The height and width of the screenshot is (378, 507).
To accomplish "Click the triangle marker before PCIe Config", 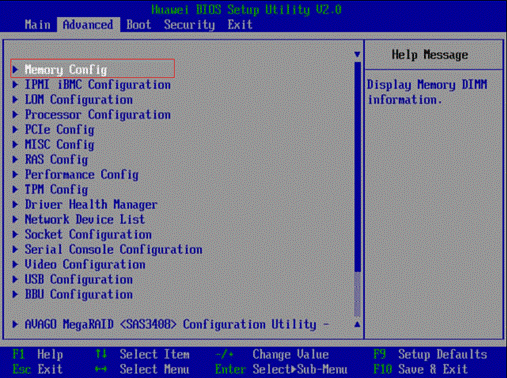I will coord(15,129).
